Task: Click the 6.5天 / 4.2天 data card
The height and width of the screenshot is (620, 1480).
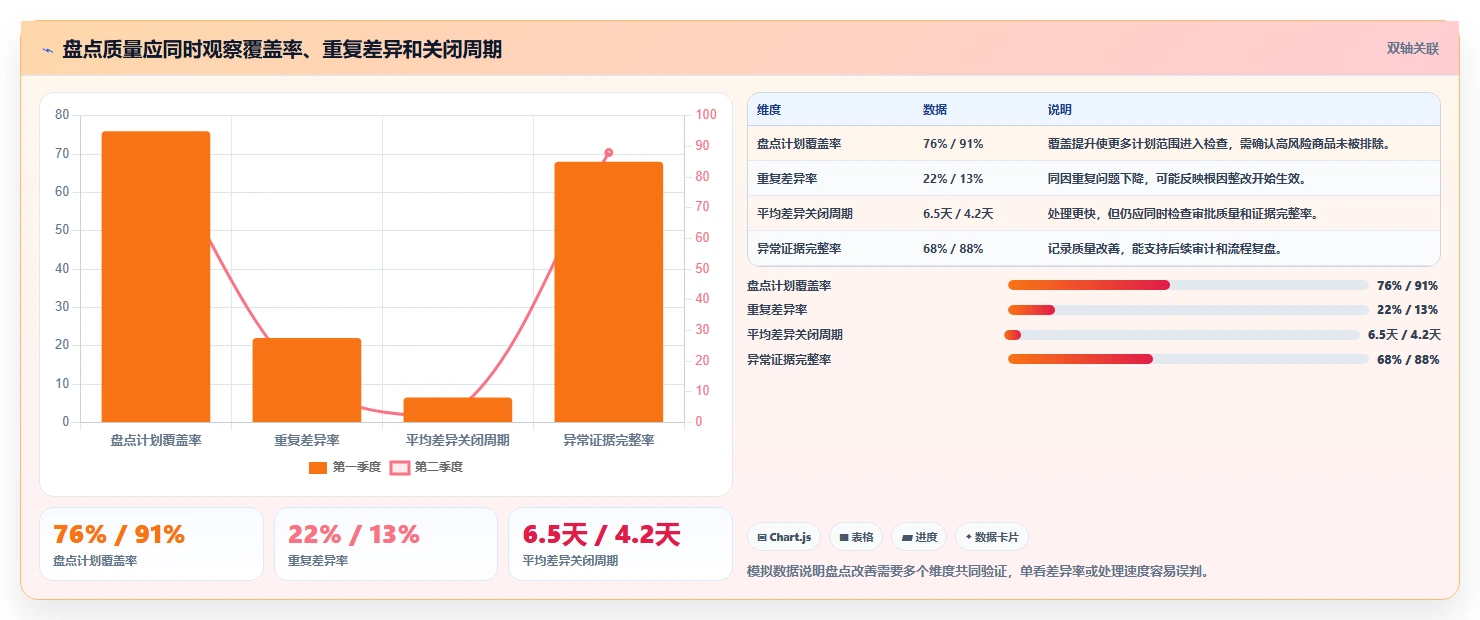Action: 620,544
